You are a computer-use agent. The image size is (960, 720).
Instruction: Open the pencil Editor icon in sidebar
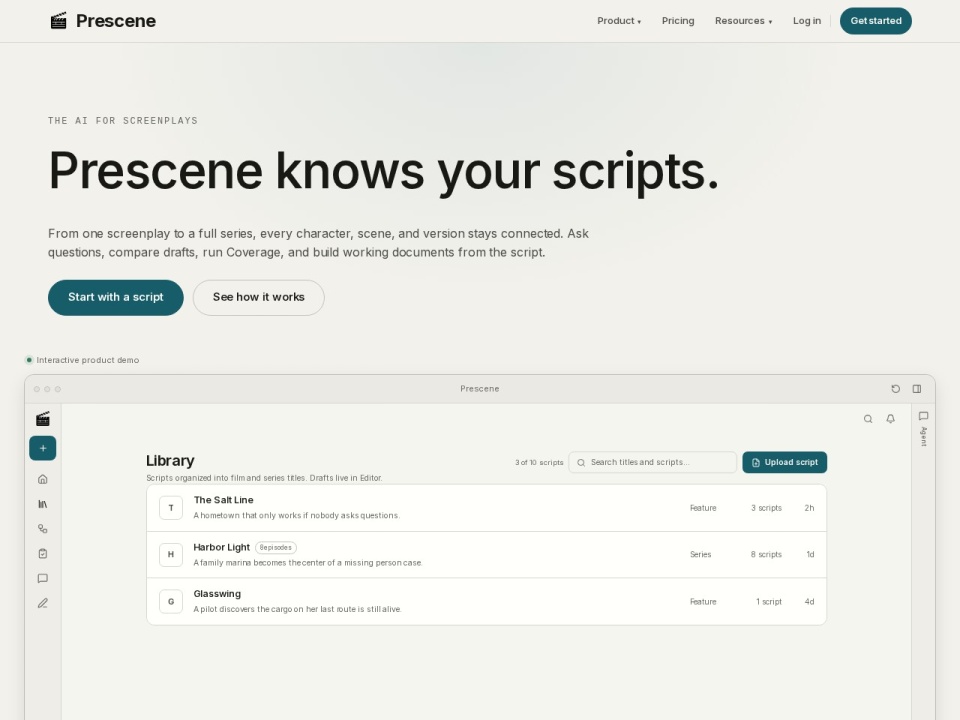[43, 603]
